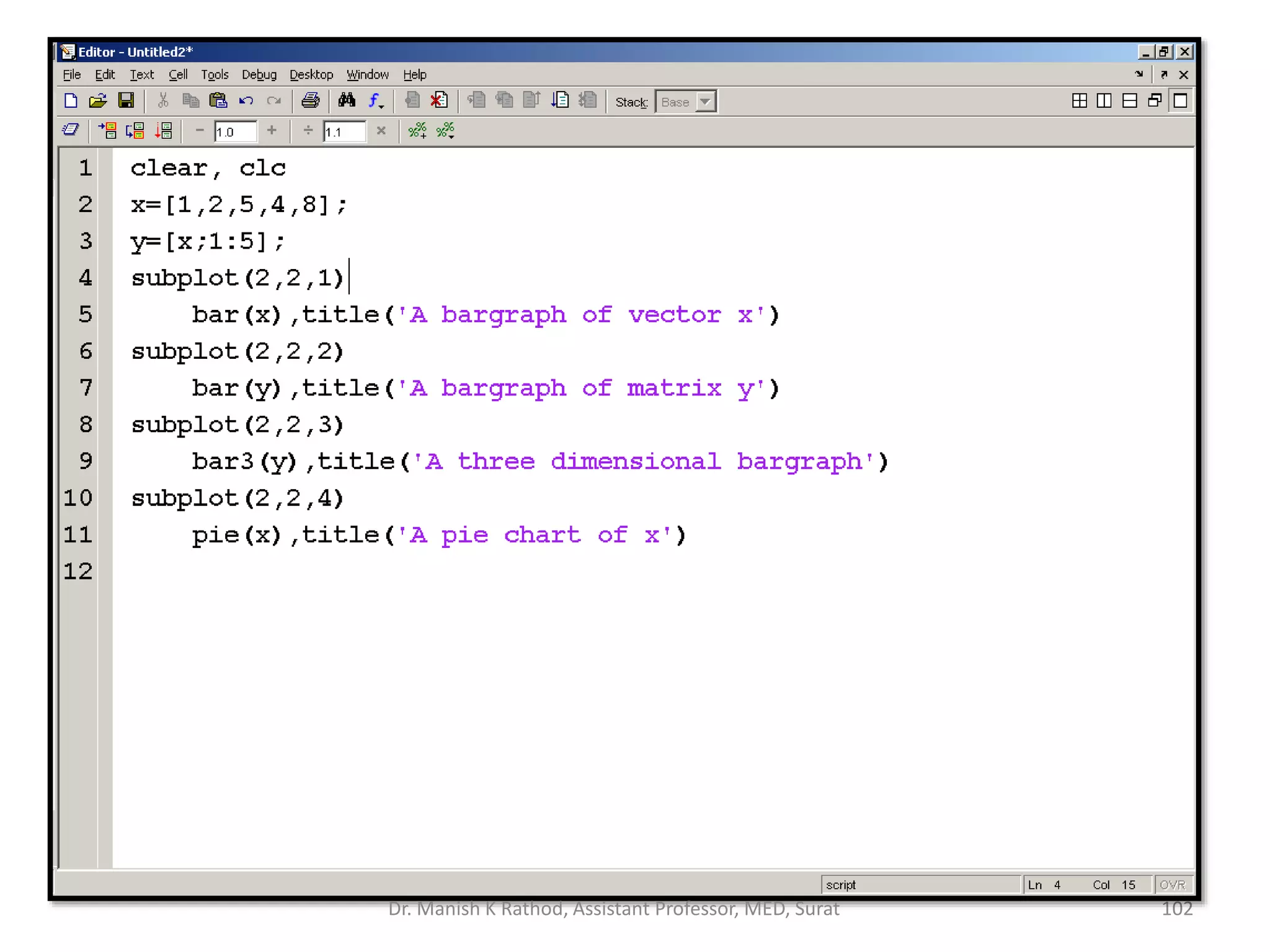This screenshot has height=952, width=1270.
Task: Click the Evaluate cell icon in cell toolbar
Action: [x=108, y=131]
